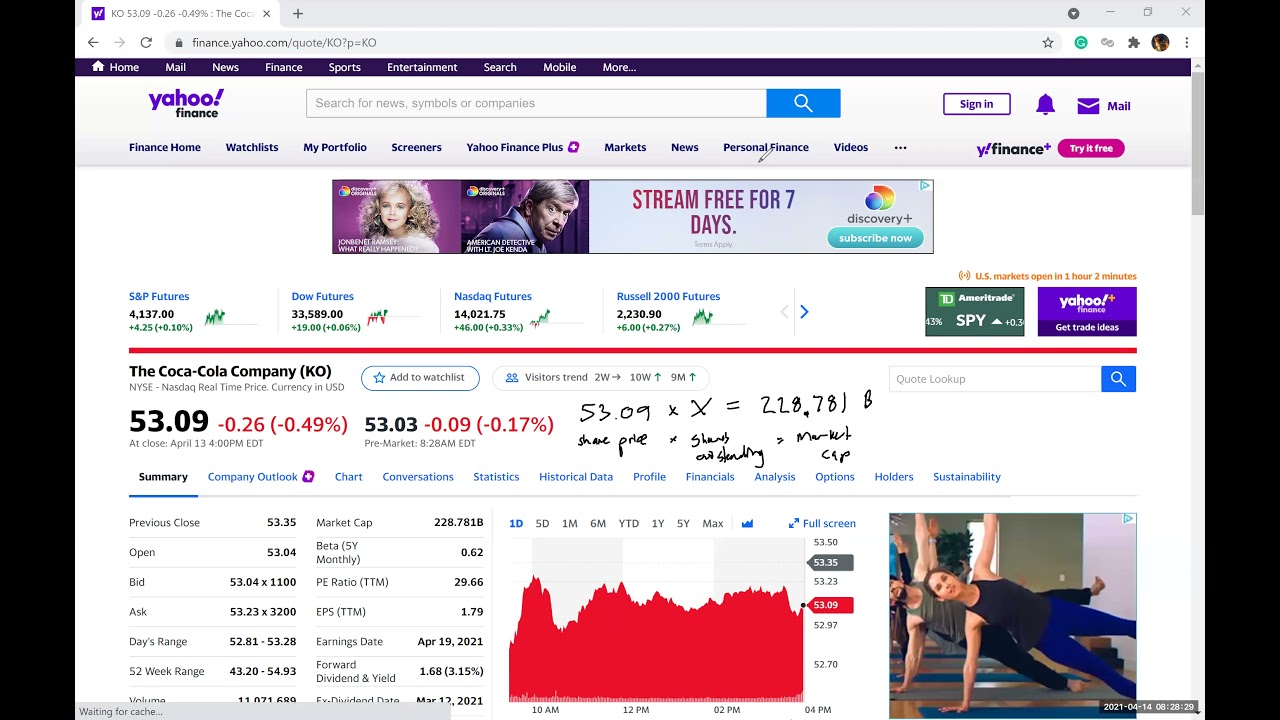Select the Financials tab

coord(710,477)
